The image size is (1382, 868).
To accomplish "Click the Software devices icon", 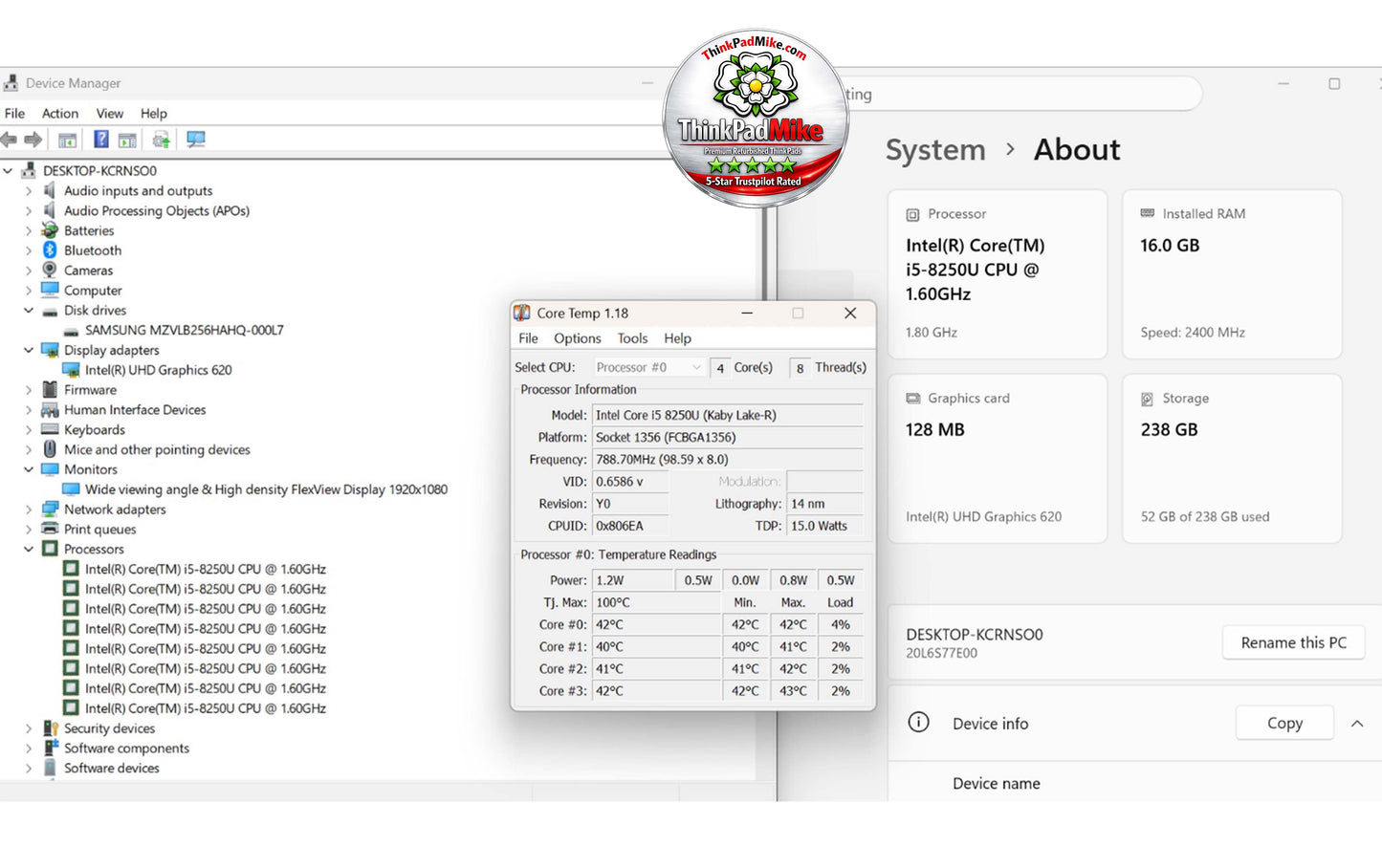I will 50,768.
